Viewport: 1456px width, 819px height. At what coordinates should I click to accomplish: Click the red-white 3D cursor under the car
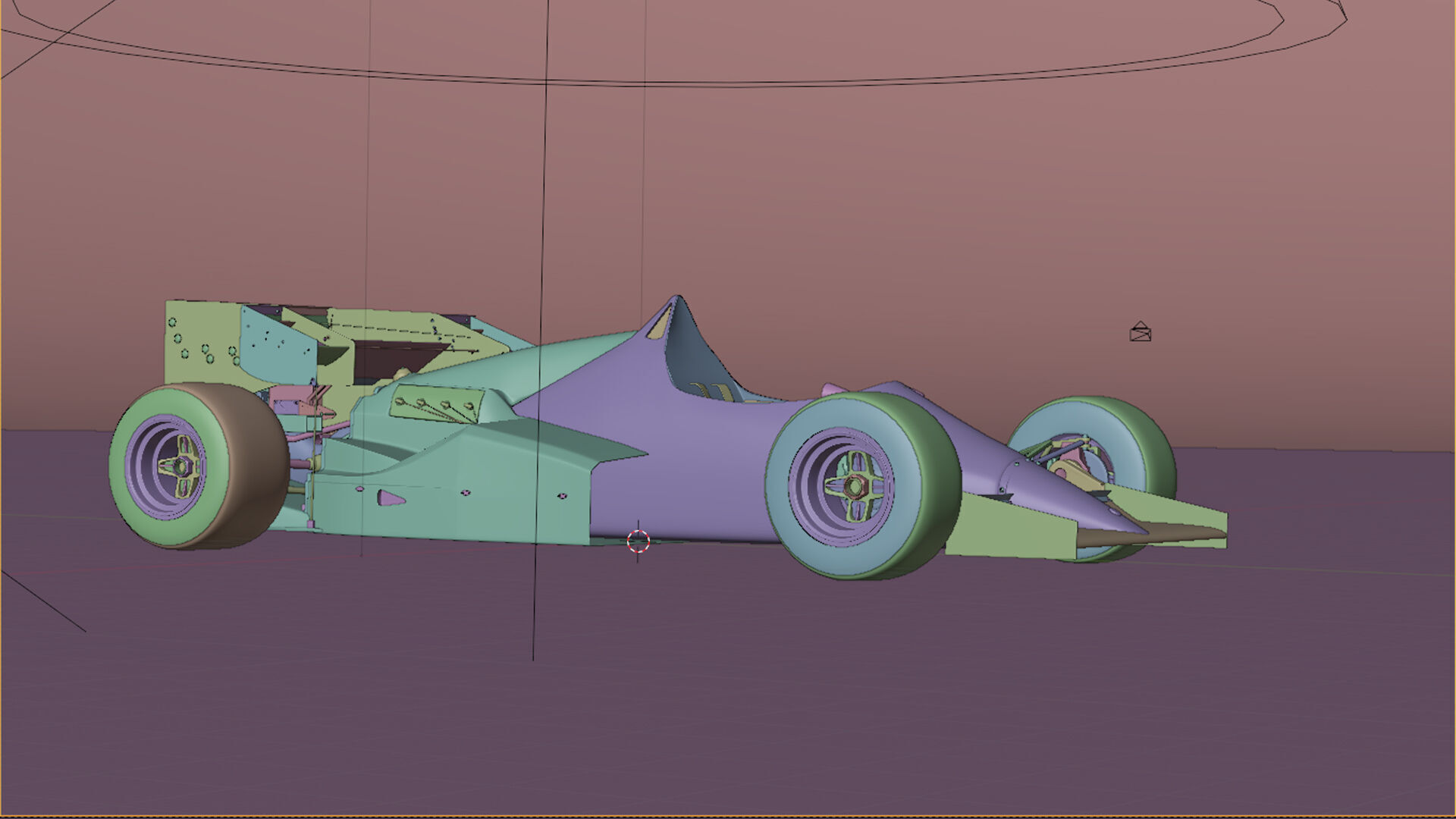pos(639,541)
